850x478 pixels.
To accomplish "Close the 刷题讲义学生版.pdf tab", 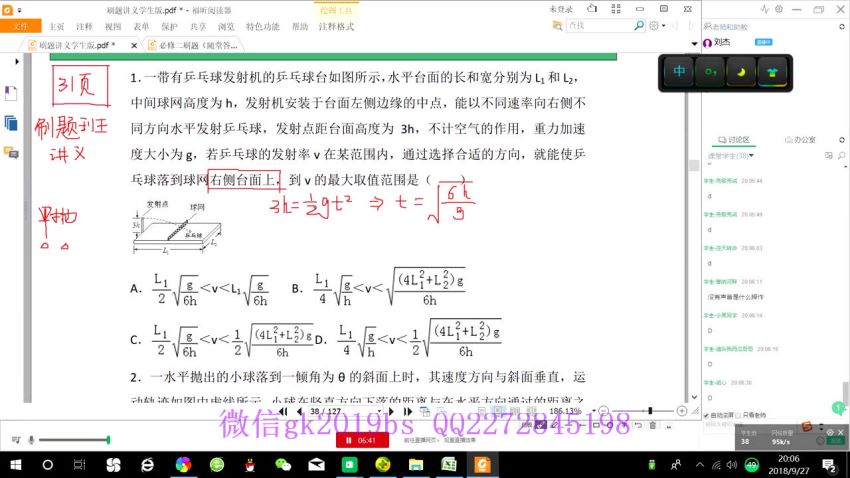I will pyautogui.click(x=134, y=46).
